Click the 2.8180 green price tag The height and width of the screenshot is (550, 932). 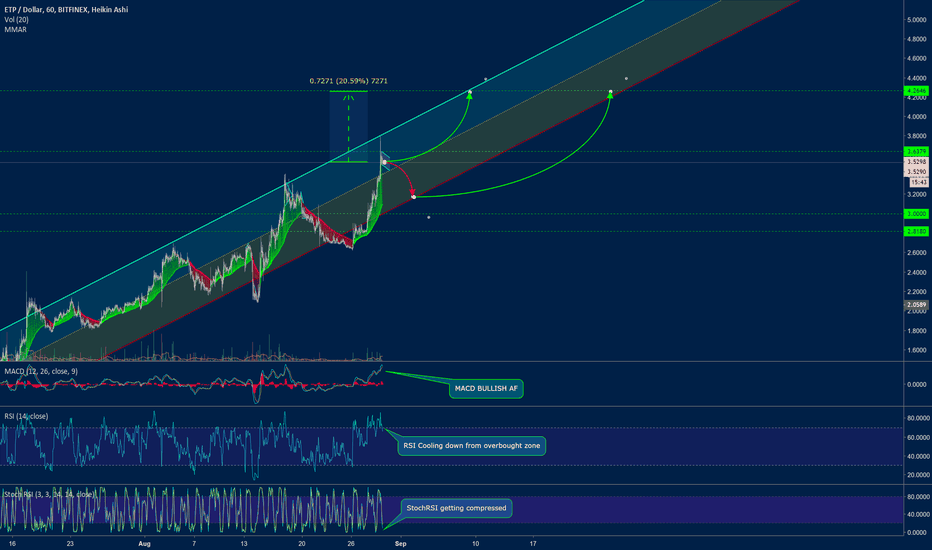[916, 231]
